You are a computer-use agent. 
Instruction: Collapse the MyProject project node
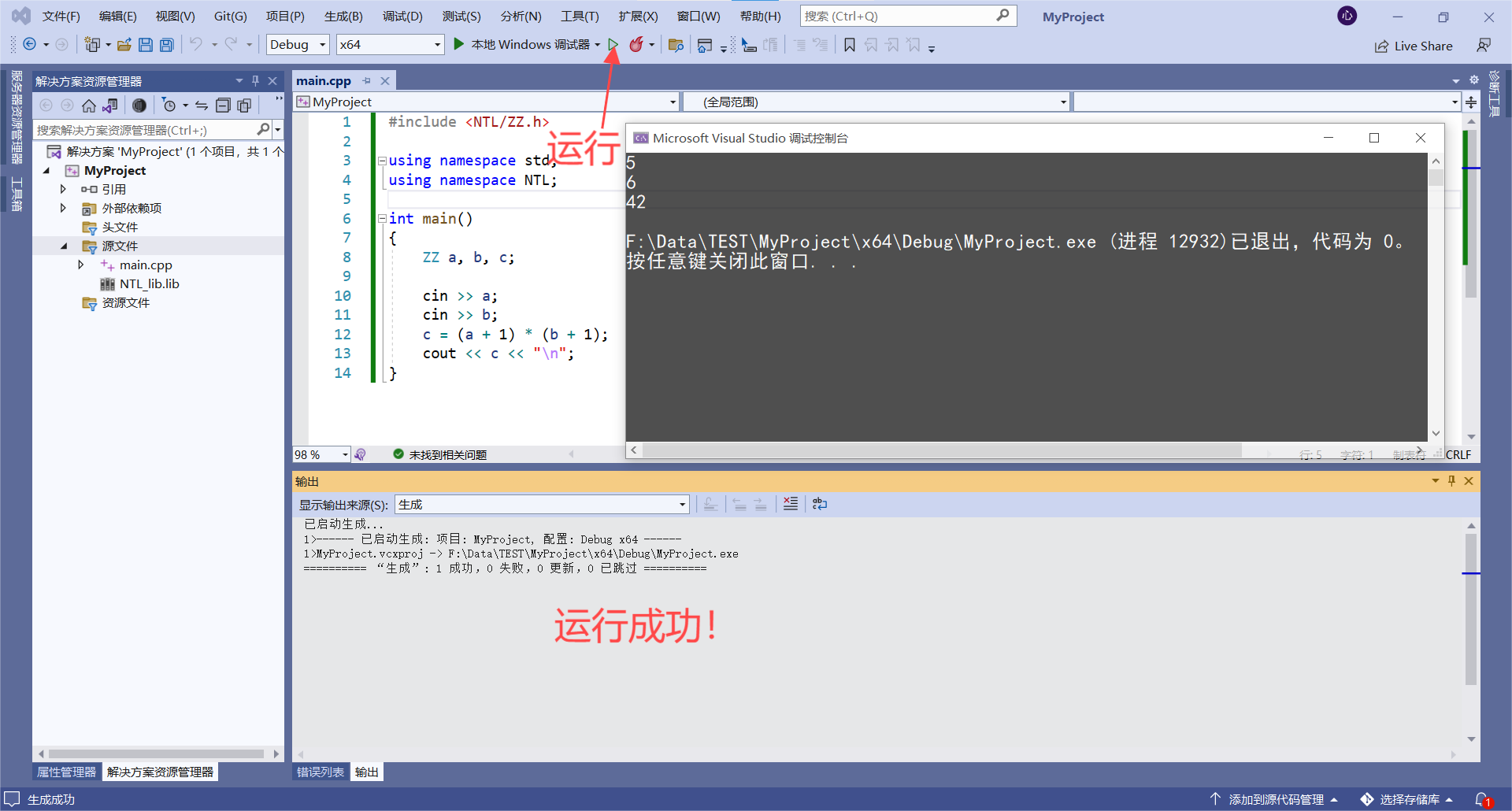tap(46, 170)
